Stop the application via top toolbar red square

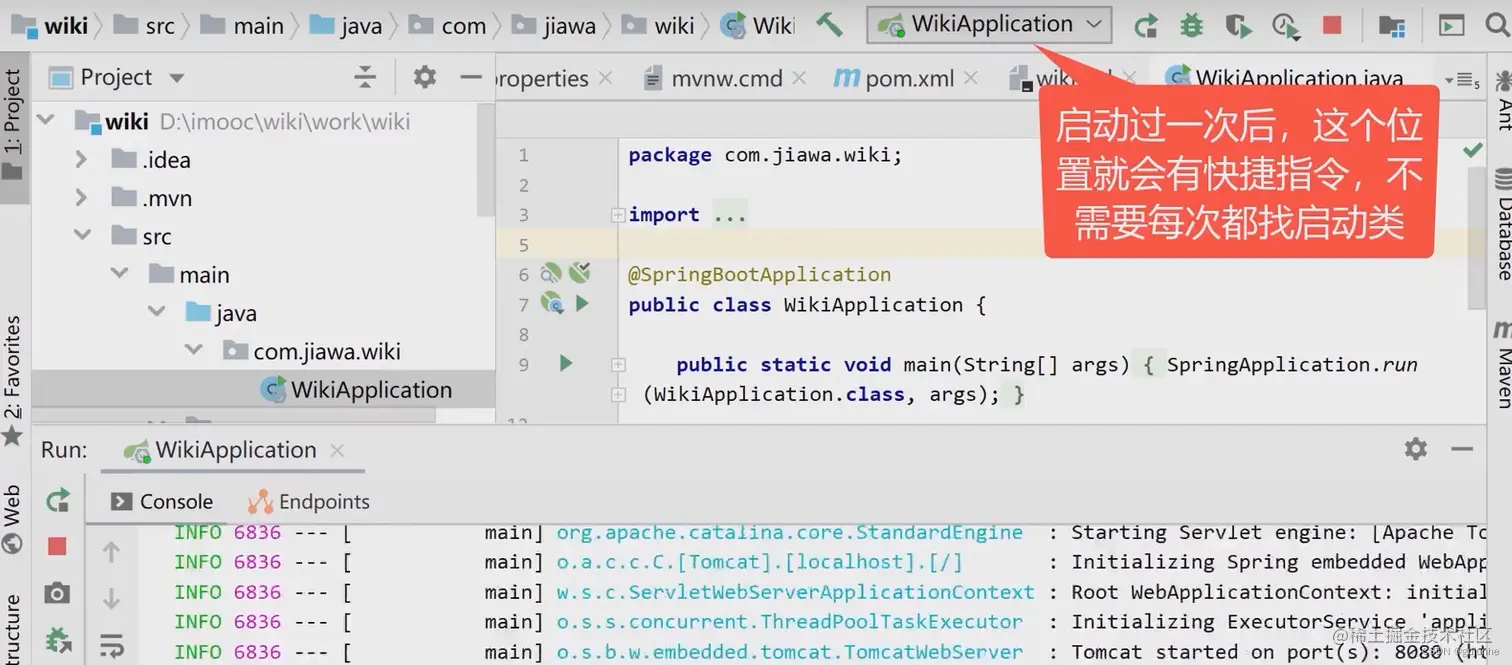click(1332, 26)
